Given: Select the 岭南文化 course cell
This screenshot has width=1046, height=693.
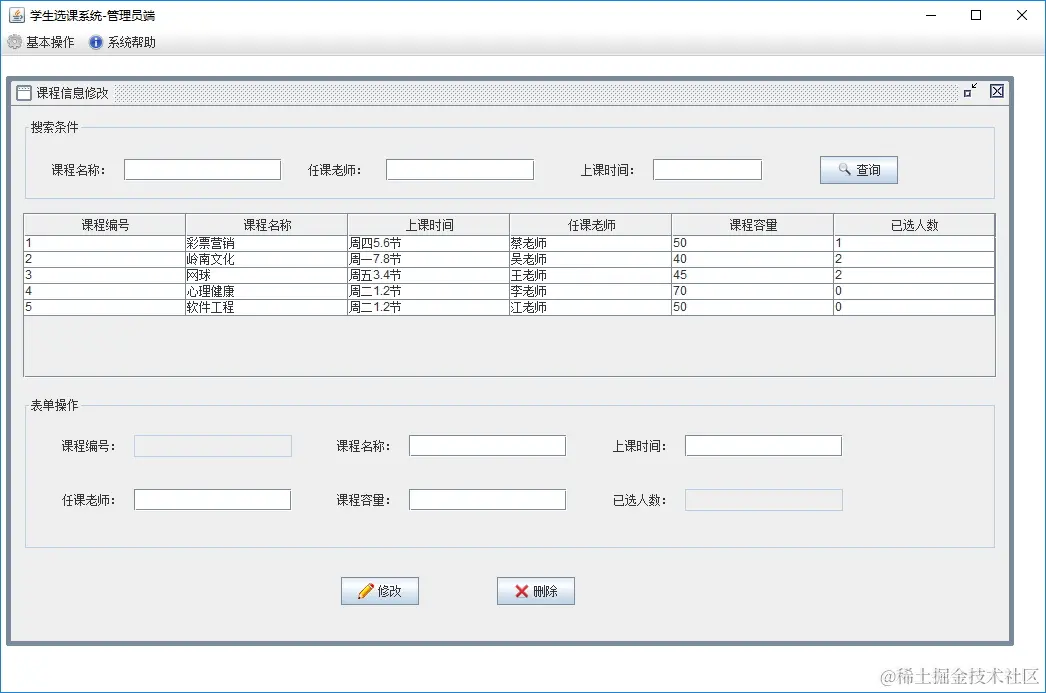Looking at the screenshot, I should tap(267, 259).
